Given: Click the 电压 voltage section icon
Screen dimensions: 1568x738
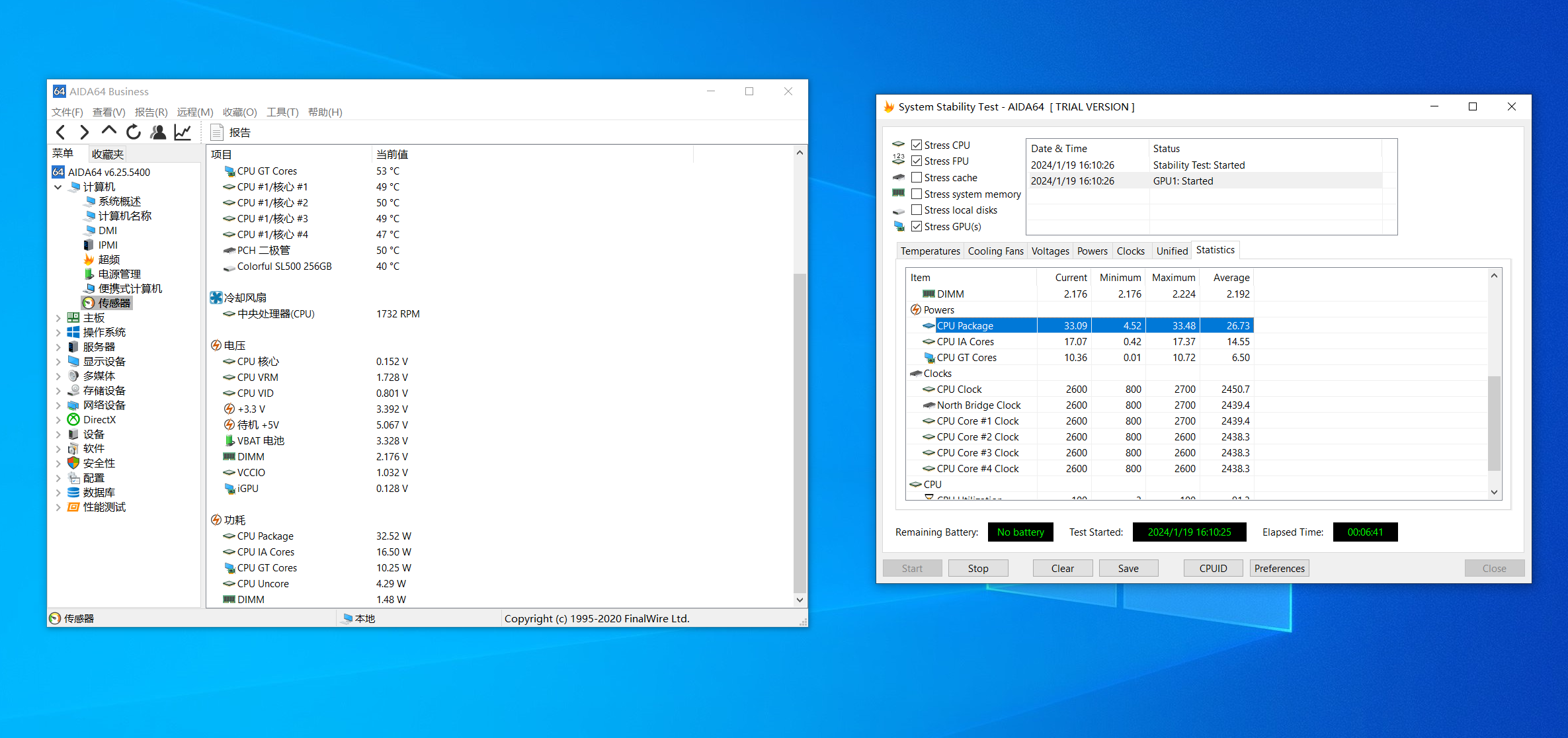Looking at the screenshot, I should (216, 346).
